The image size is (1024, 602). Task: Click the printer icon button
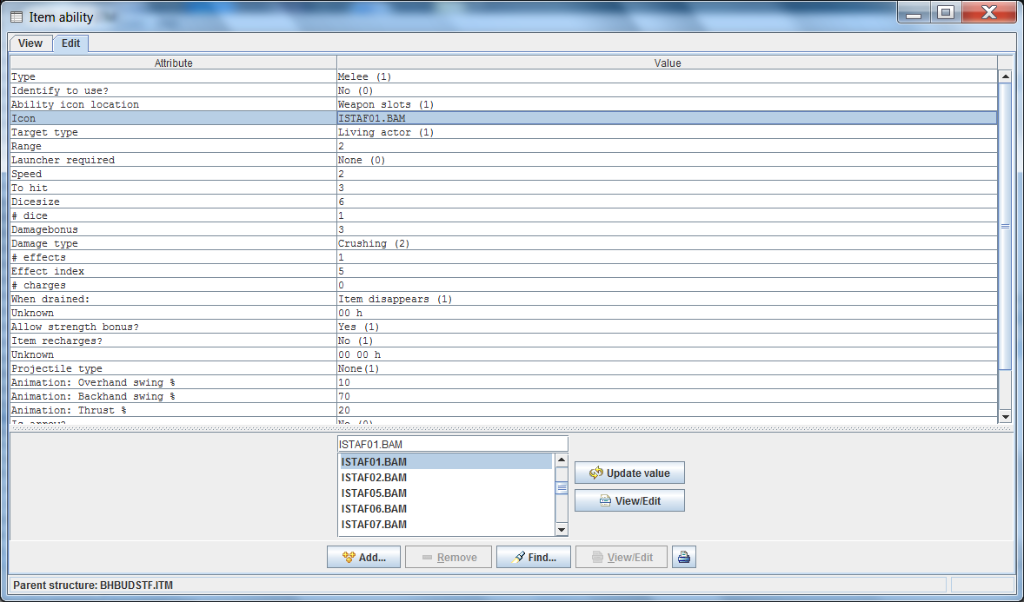click(684, 557)
